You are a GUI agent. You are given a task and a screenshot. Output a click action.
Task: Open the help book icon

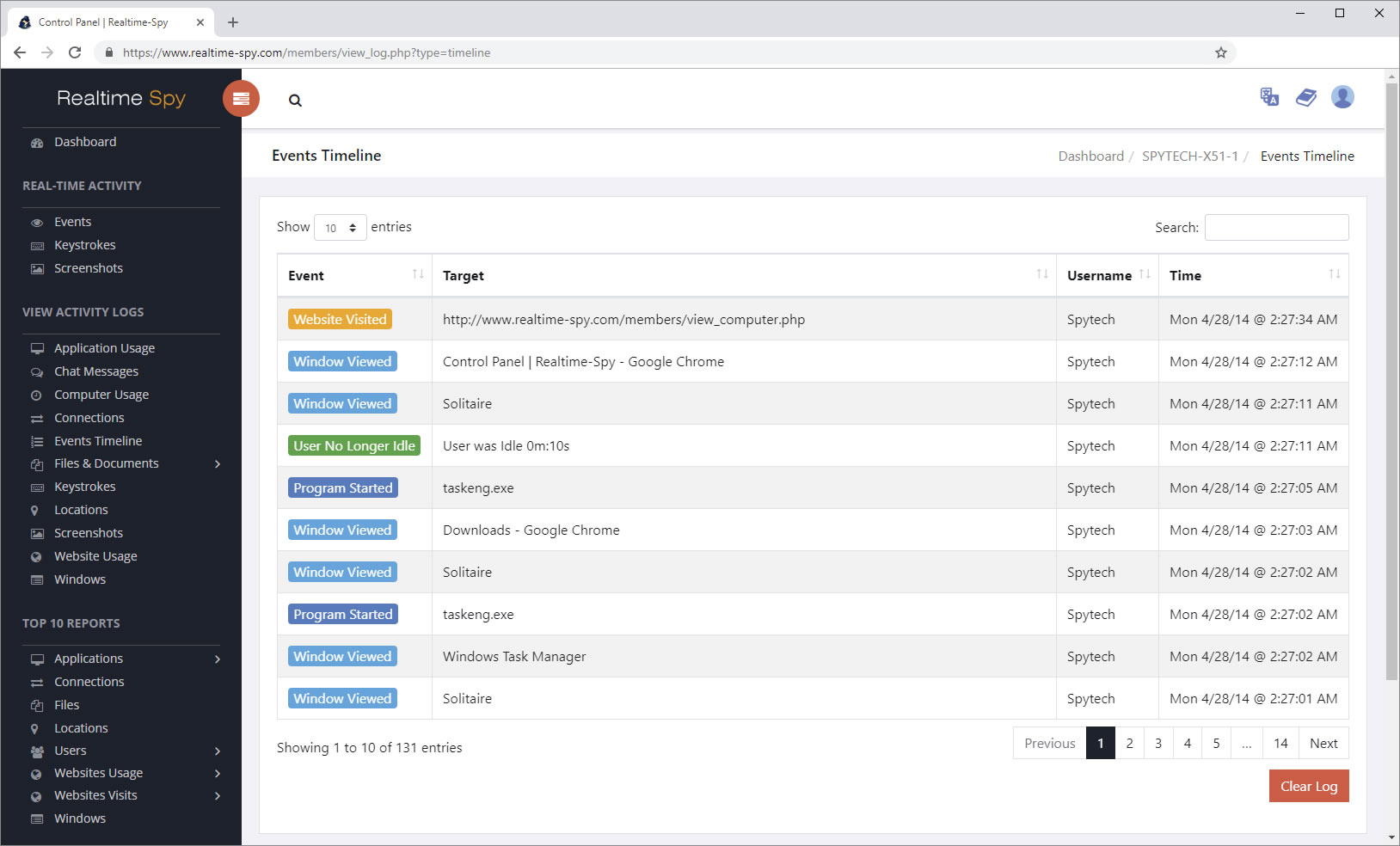pyautogui.click(x=1305, y=97)
